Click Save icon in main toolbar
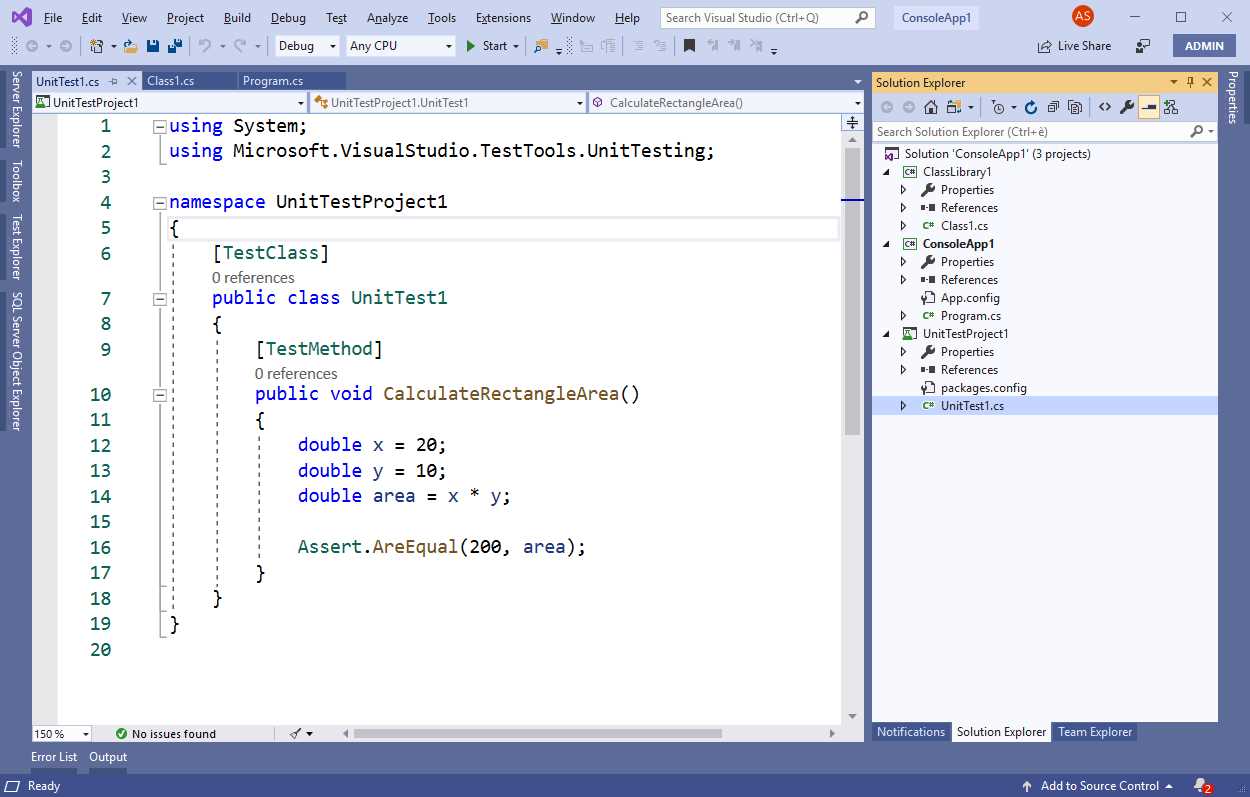Viewport: 1250px width, 797px height. pyautogui.click(x=153, y=46)
